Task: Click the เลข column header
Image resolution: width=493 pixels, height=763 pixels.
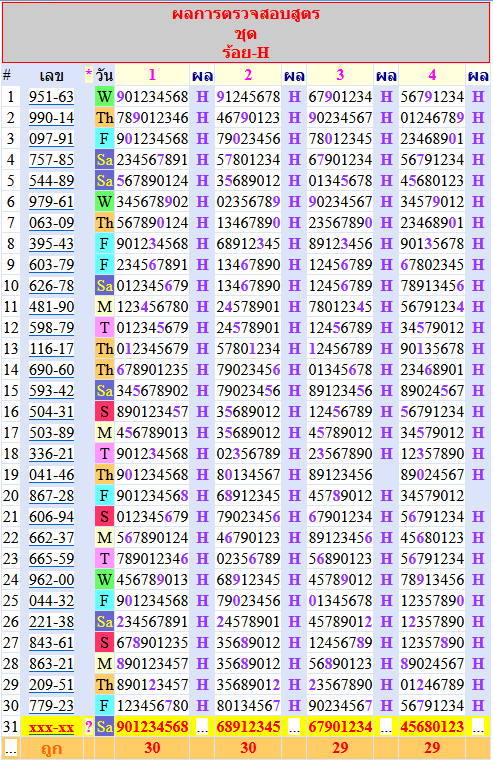Action: pyautogui.click(x=52, y=75)
